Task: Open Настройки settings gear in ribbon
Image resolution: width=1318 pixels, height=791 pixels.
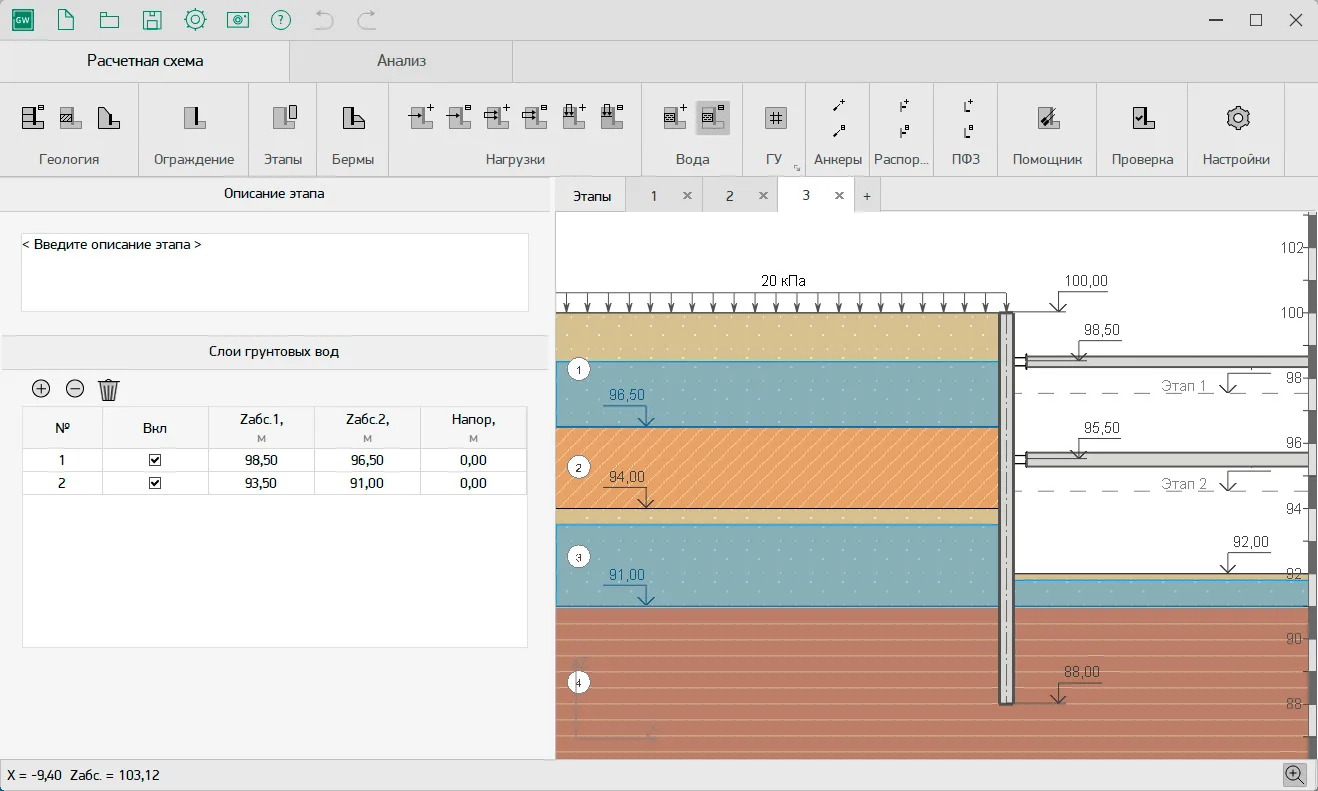Action: click(x=1237, y=117)
